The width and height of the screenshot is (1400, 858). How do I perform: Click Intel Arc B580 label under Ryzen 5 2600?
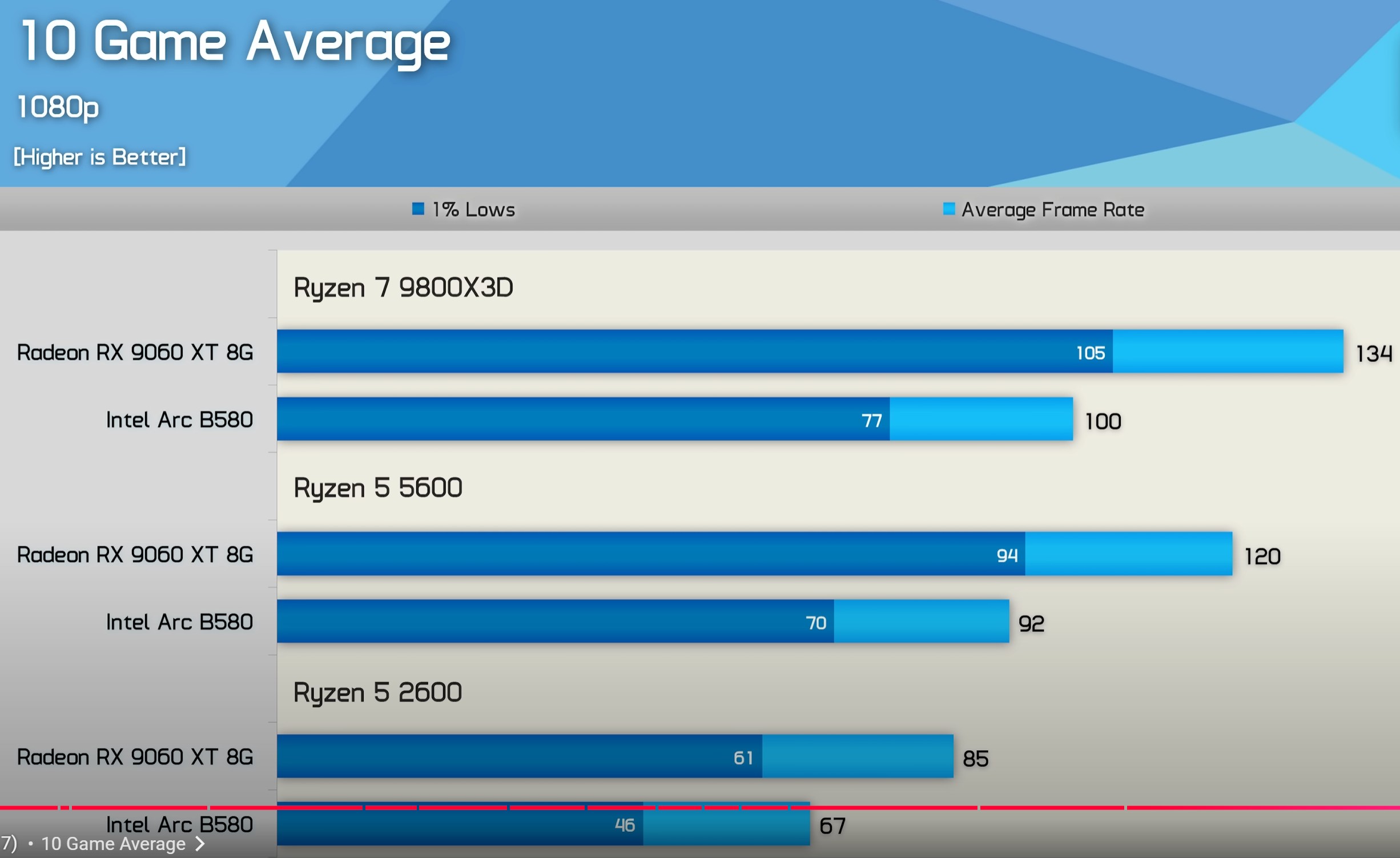[179, 824]
